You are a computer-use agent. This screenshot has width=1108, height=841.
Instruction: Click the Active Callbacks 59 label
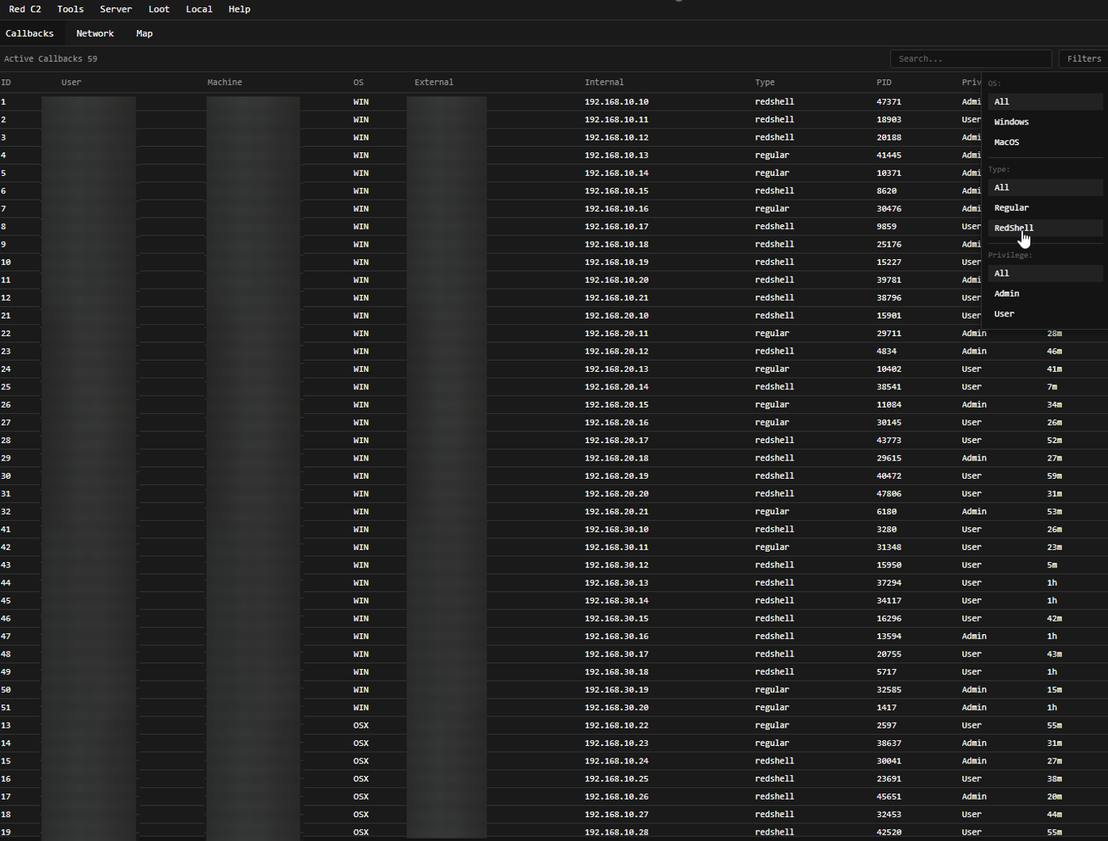pos(51,59)
